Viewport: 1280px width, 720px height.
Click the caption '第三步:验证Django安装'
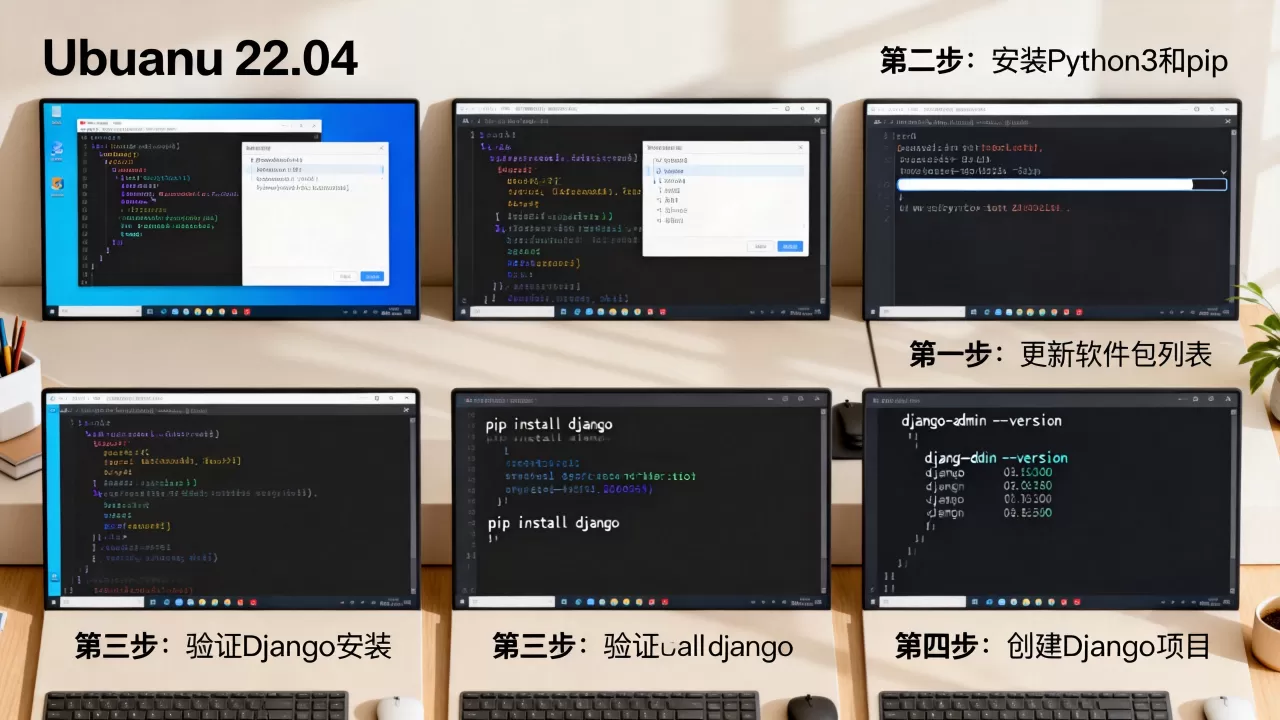[x=233, y=646]
